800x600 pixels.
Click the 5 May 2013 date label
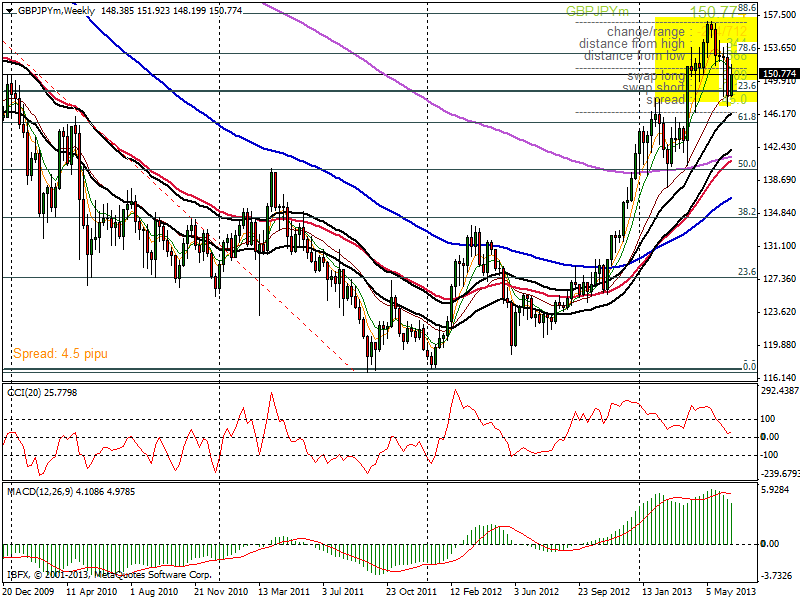(x=731, y=592)
